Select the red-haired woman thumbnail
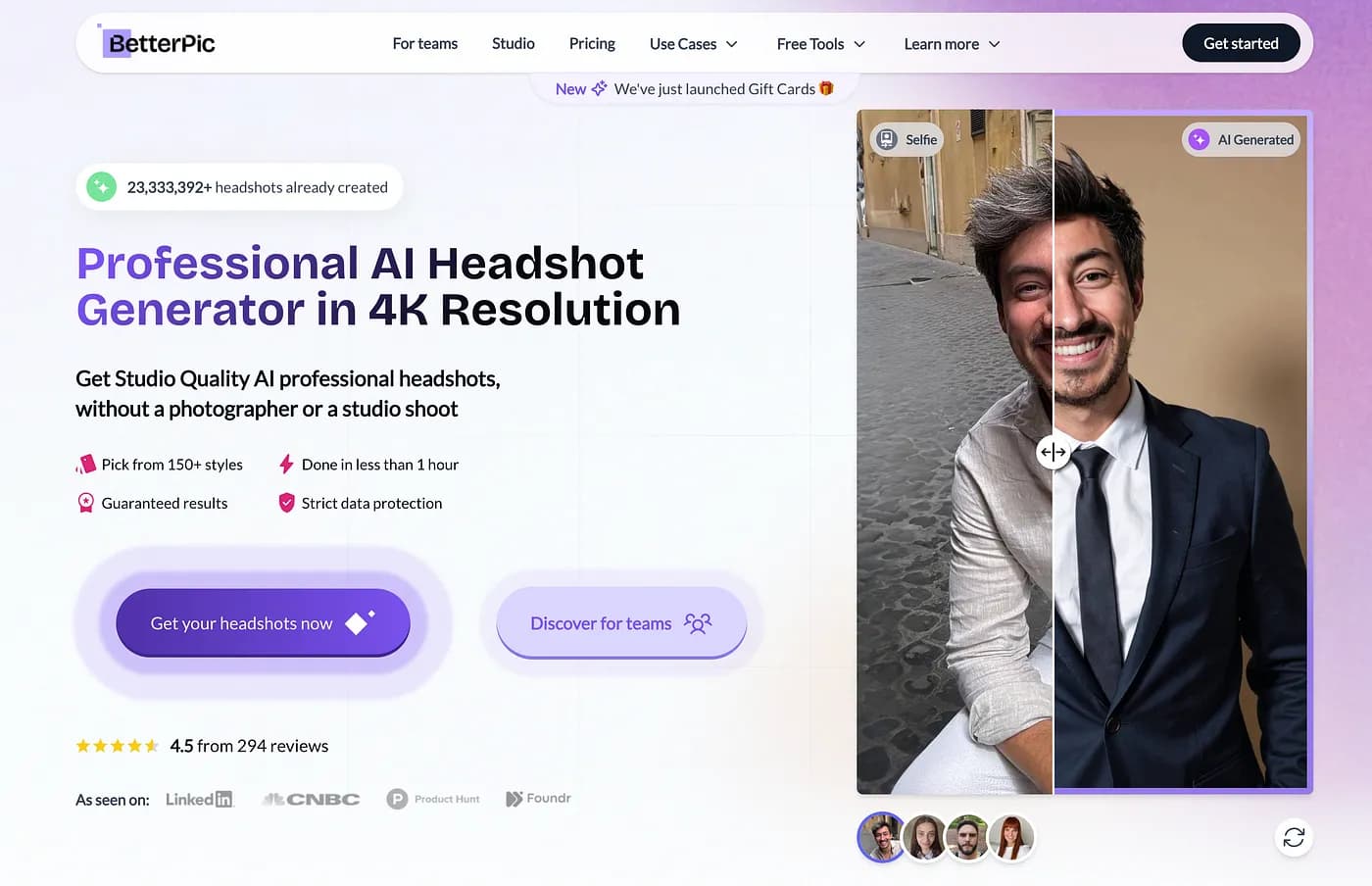The image size is (1372, 886). click(1010, 838)
